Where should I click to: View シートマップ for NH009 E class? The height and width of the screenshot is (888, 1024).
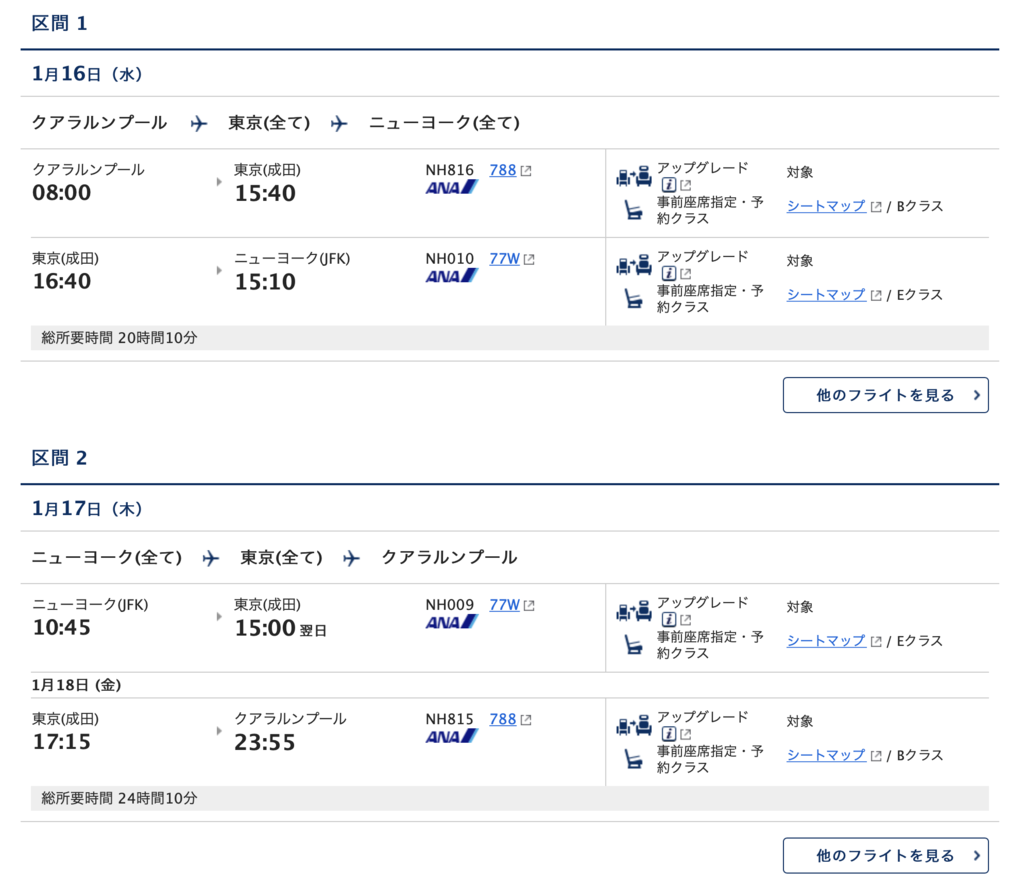(x=826, y=641)
